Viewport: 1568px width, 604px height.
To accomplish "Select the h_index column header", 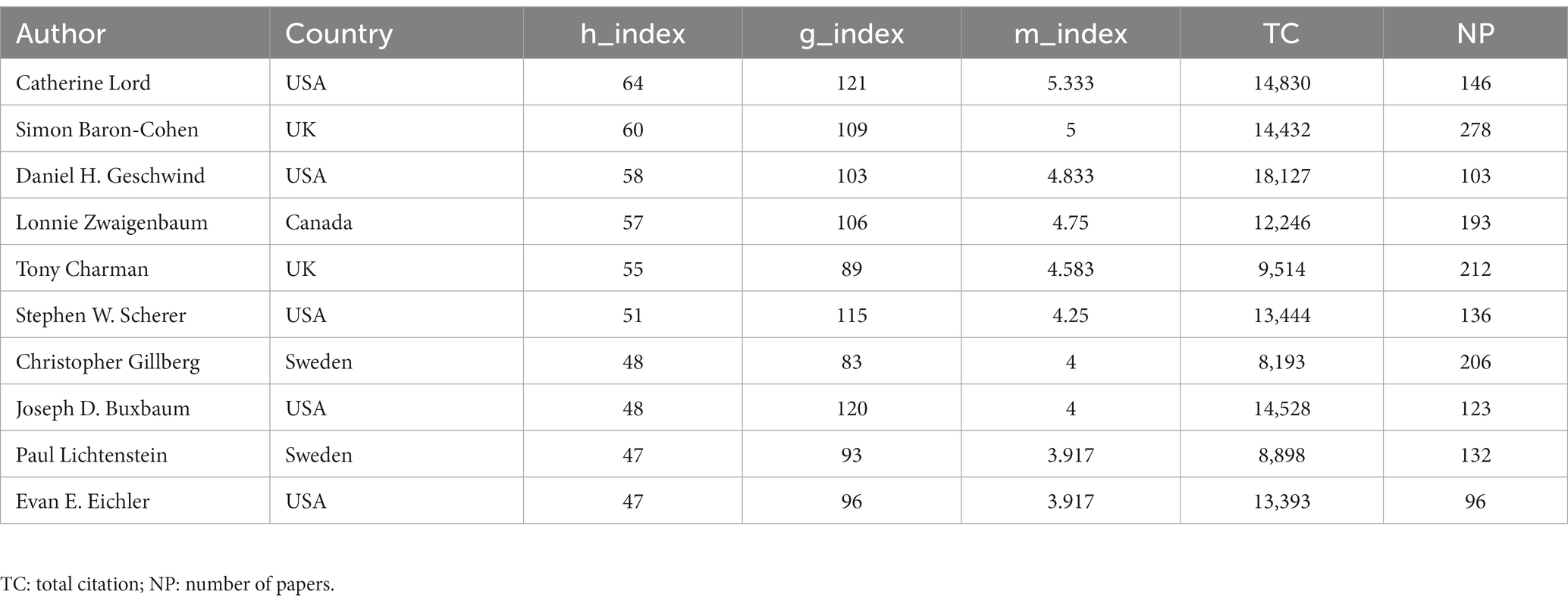I will click(632, 33).
